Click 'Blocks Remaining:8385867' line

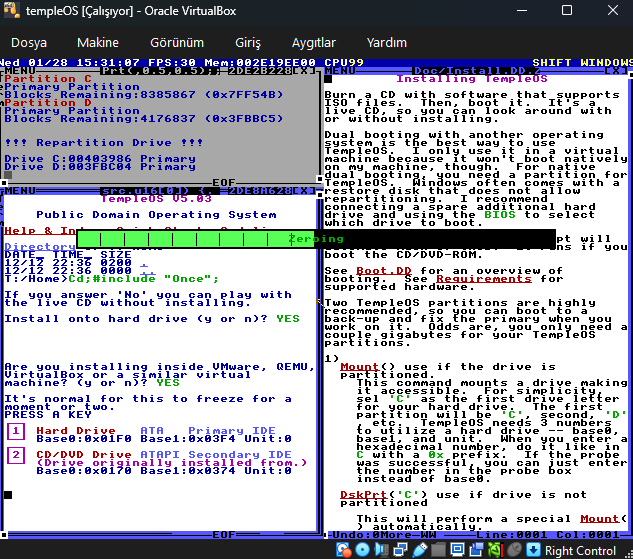coord(144,94)
